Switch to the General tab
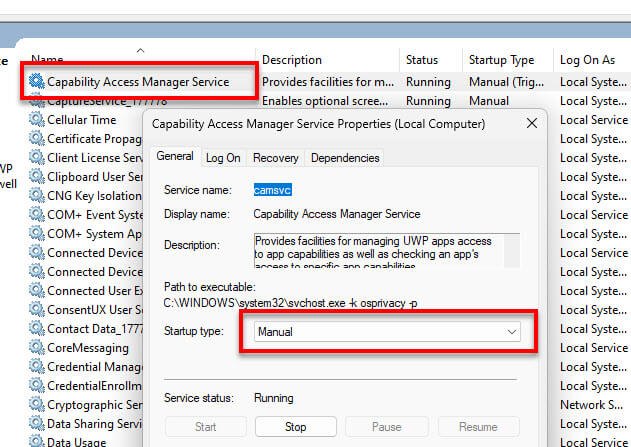The height and width of the screenshot is (447, 631). (175, 156)
